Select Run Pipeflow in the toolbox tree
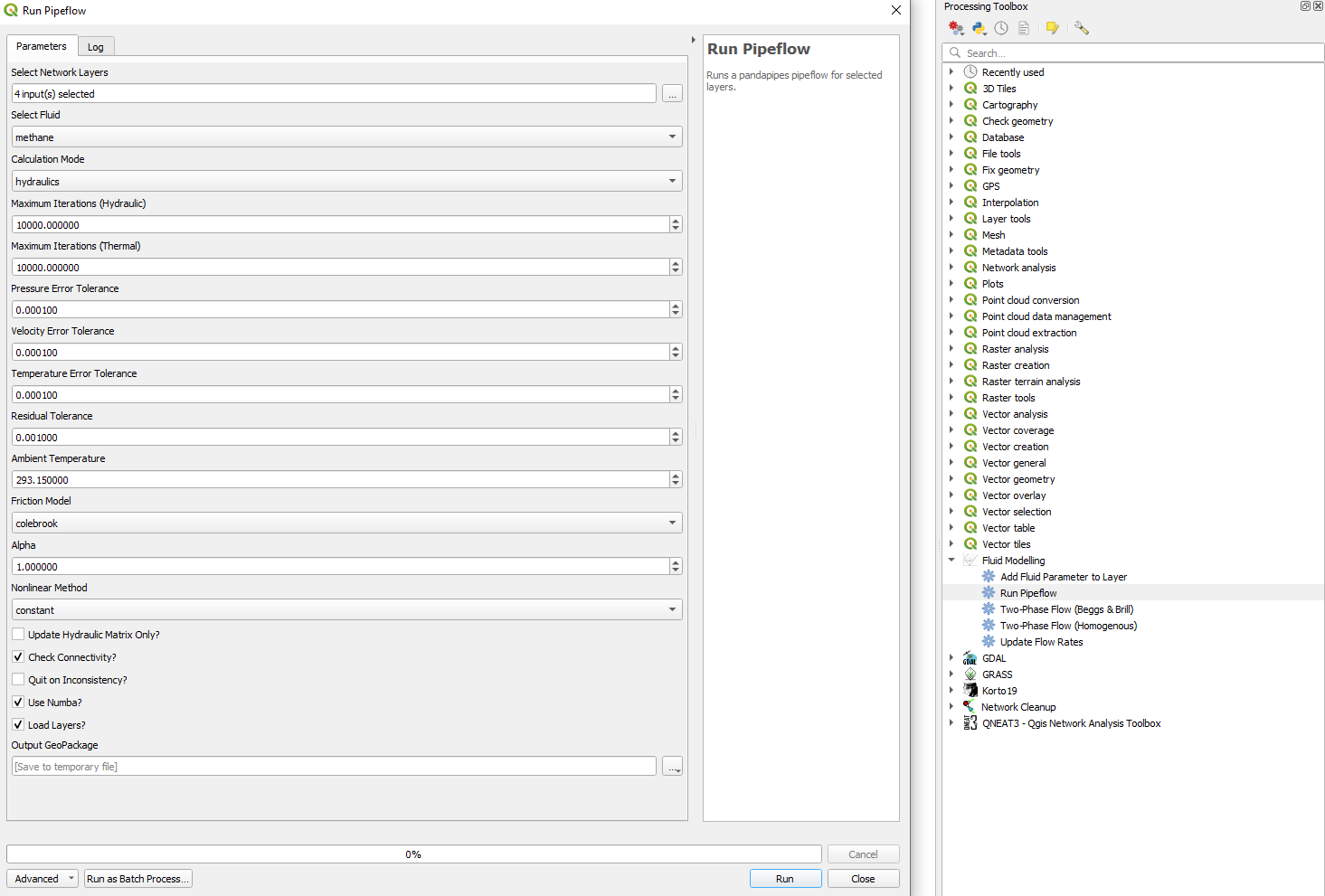1325x896 pixels. click(x=1028, y=593)
